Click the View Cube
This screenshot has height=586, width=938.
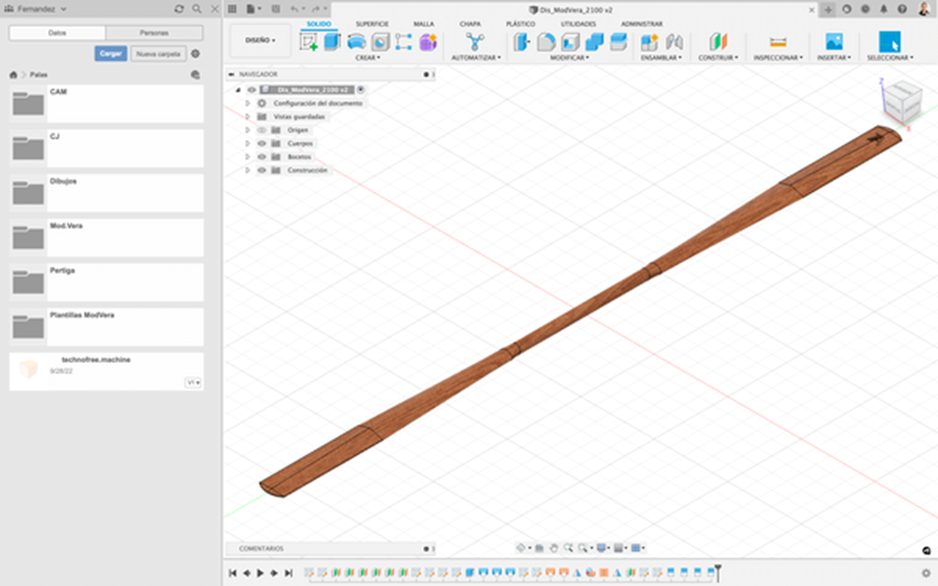click(902, 102)
